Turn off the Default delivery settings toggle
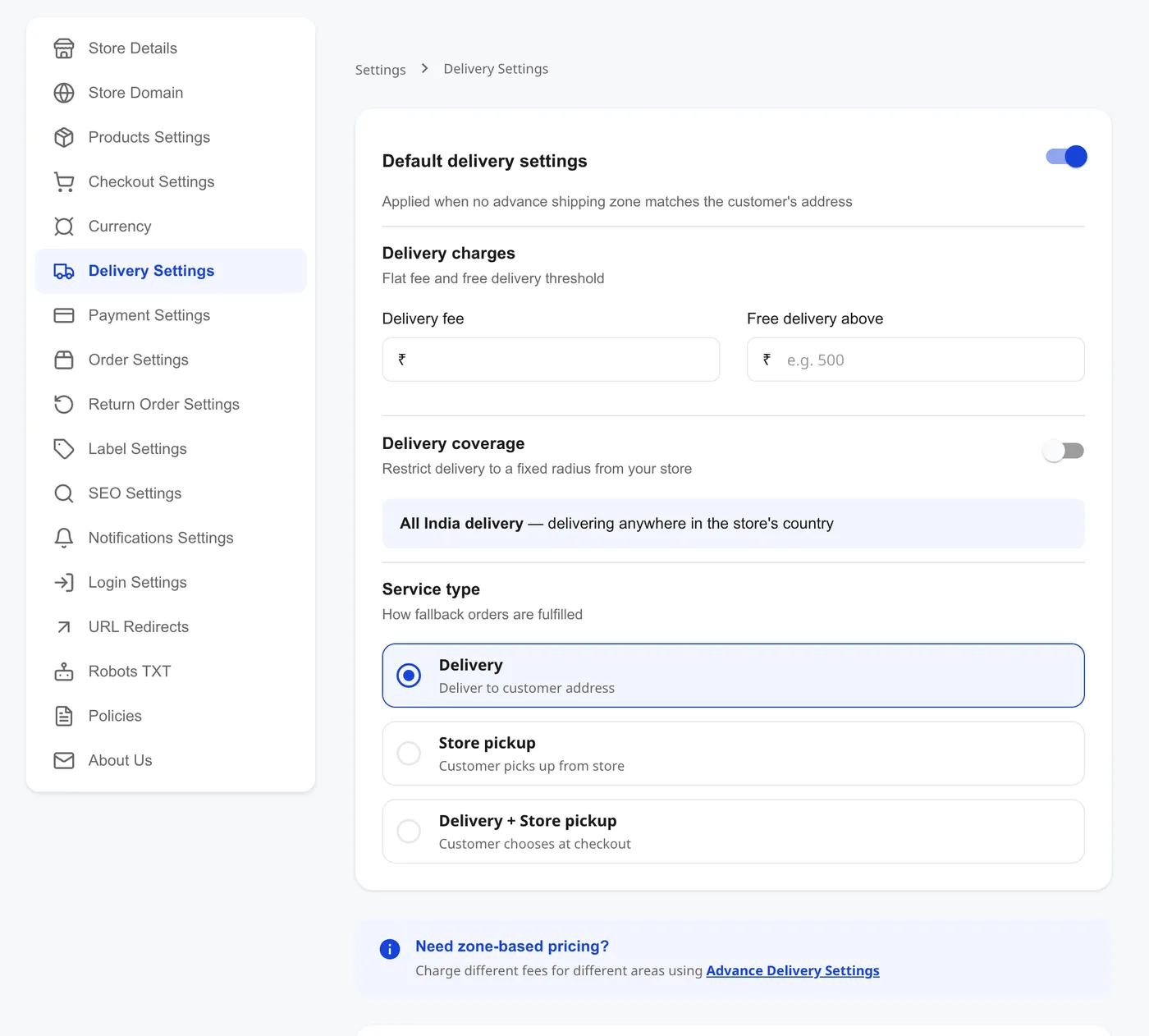 [1066, 157]
